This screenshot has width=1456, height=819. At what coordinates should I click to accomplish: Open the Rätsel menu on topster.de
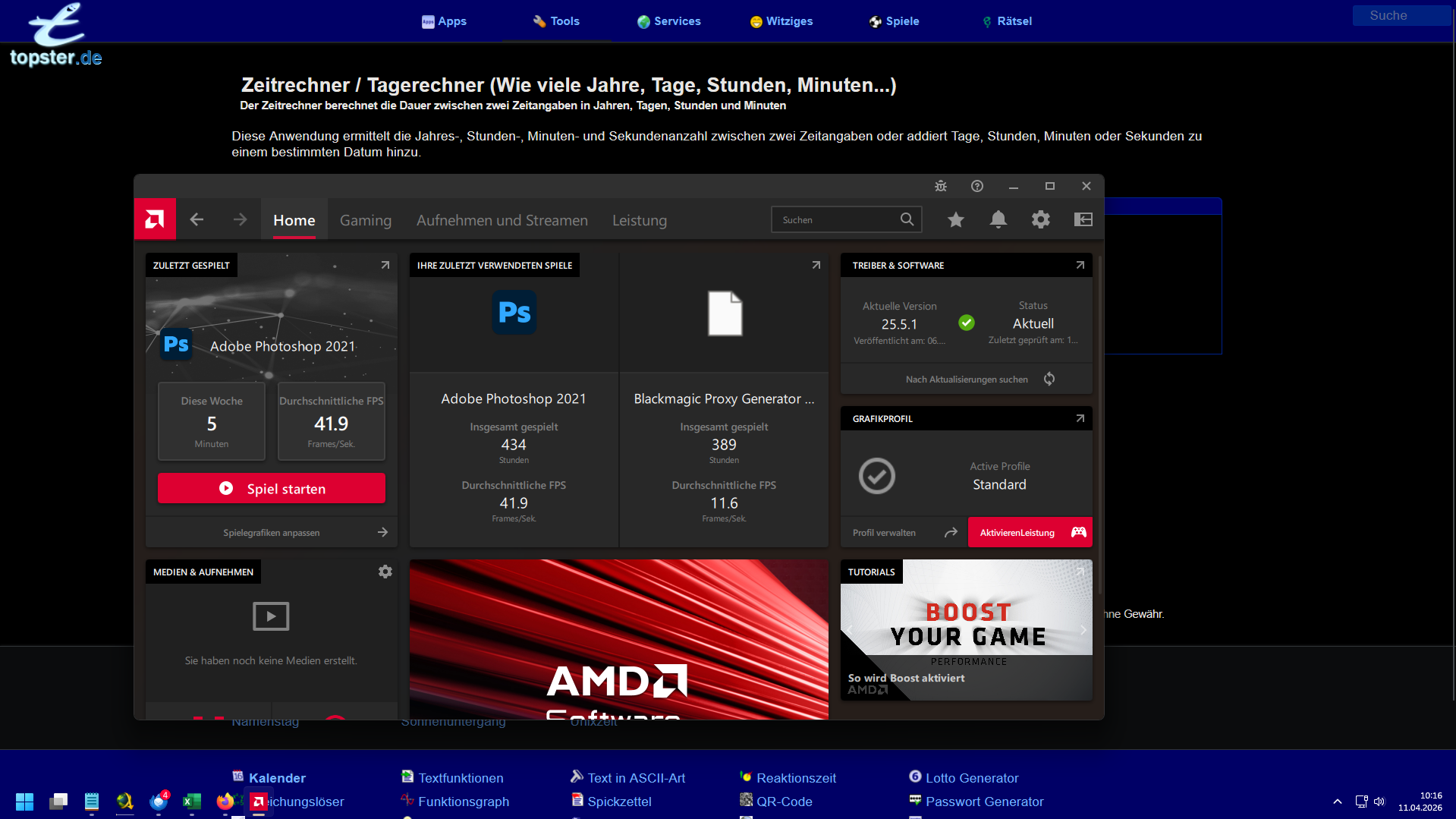[1008, 21]
